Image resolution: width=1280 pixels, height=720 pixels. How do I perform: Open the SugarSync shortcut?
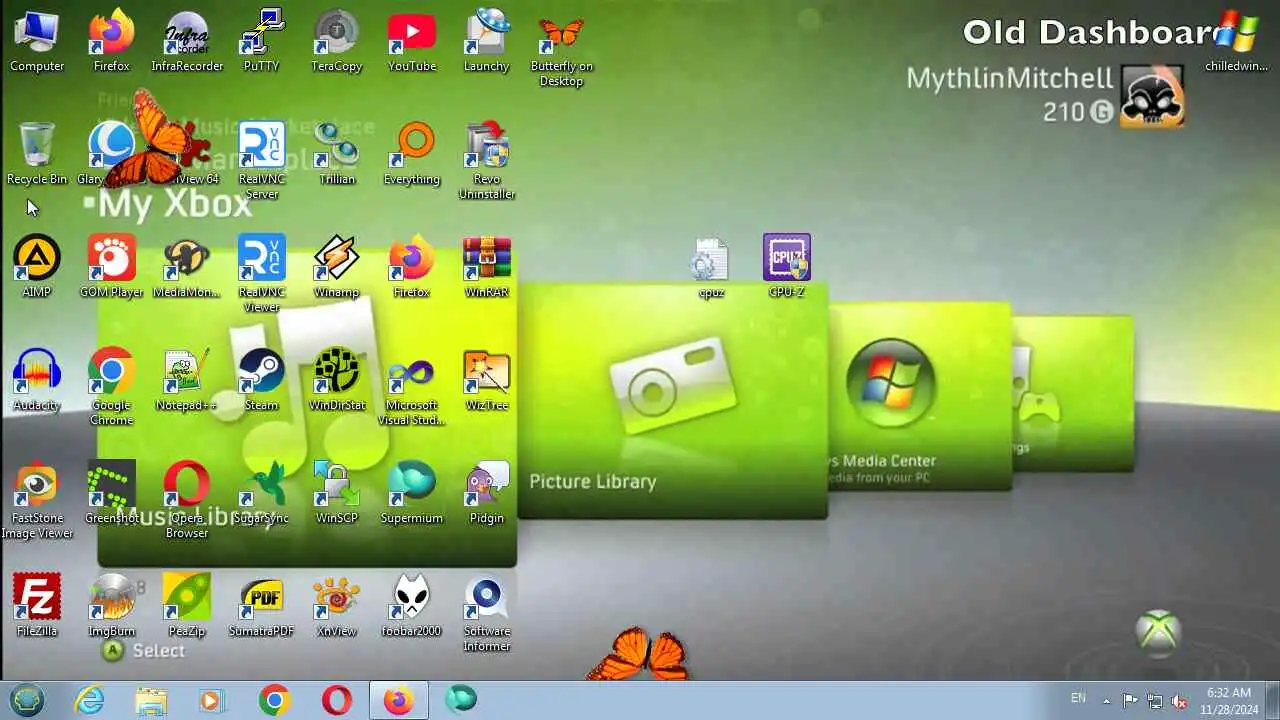(261, 493)
